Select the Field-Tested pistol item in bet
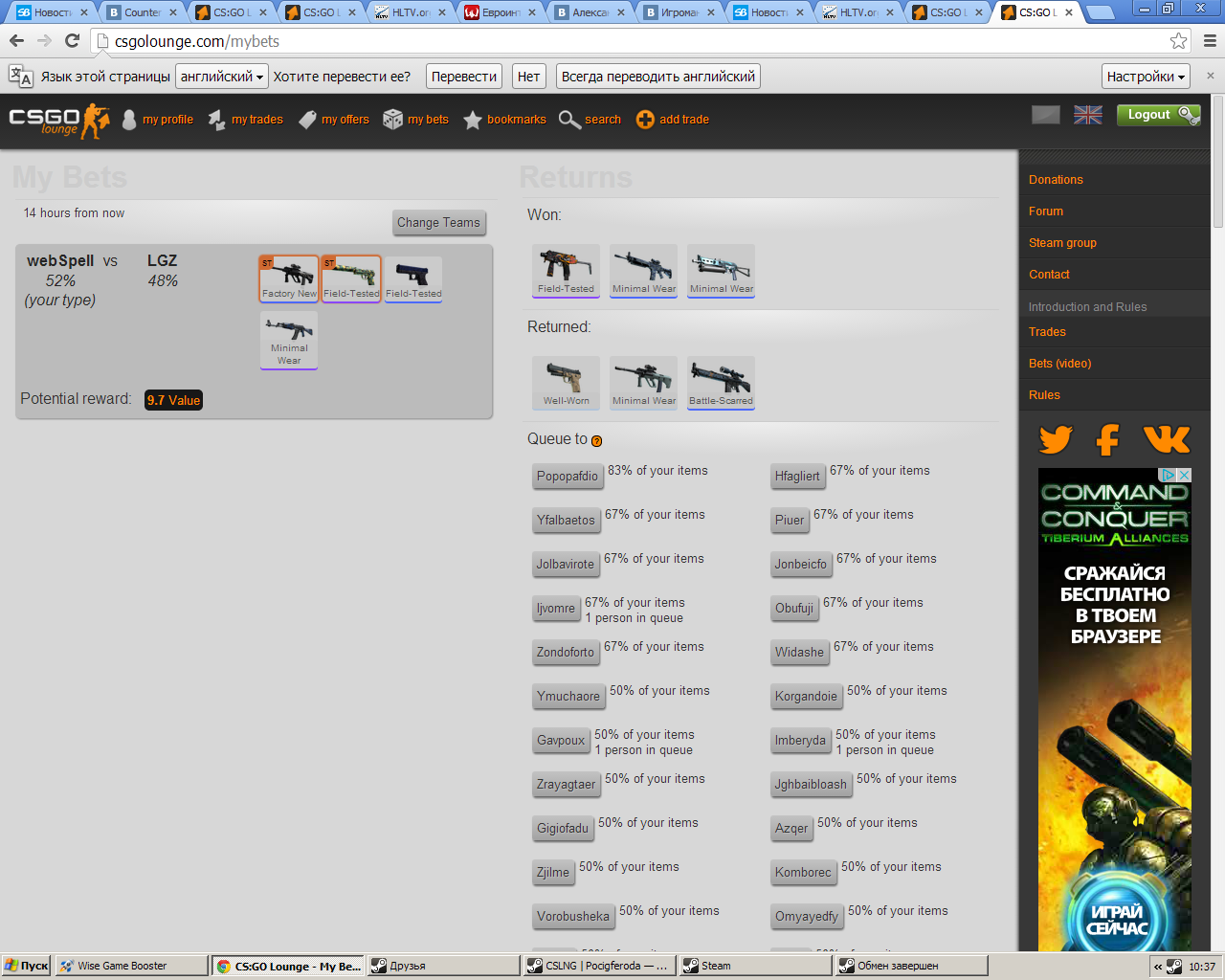This screenshot has height=980, width=1225. [x=413, y=278]
